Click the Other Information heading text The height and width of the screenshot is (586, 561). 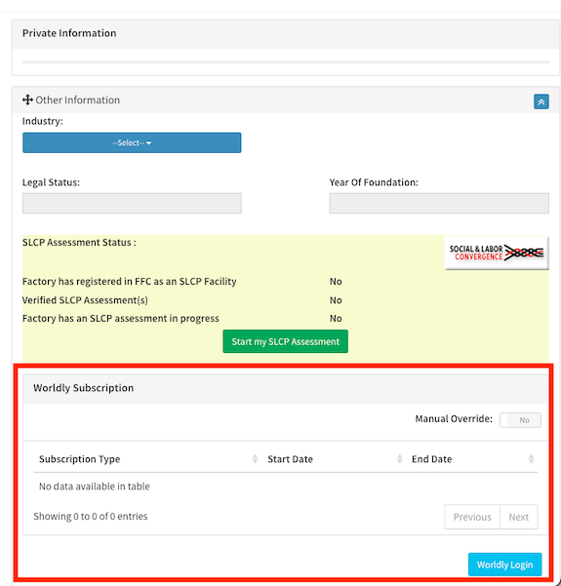78,100
